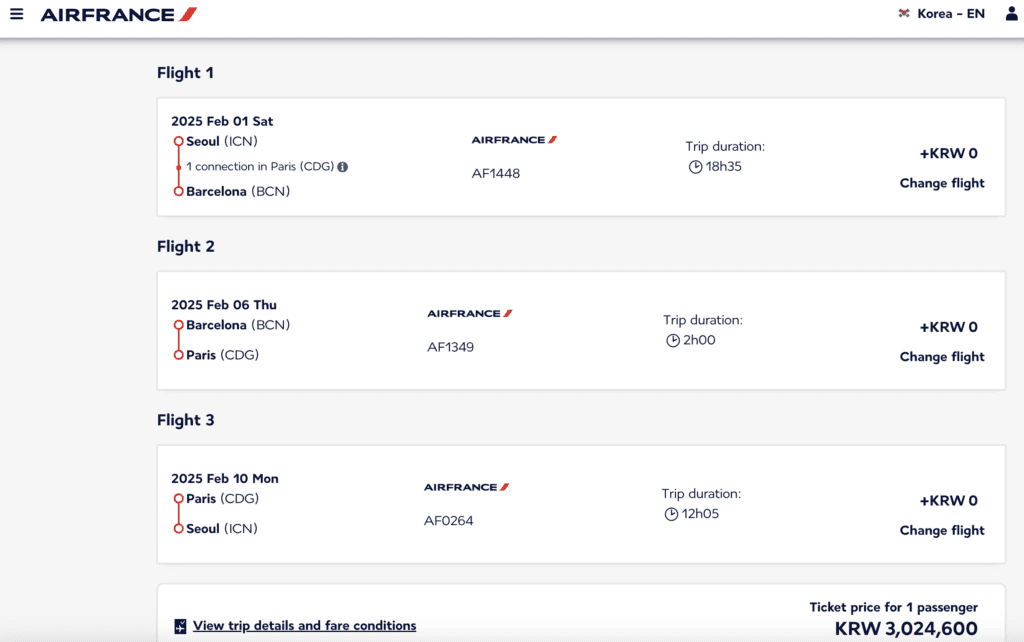
Task: Click the clock icon beside 12h05
Action: [671, 514]
